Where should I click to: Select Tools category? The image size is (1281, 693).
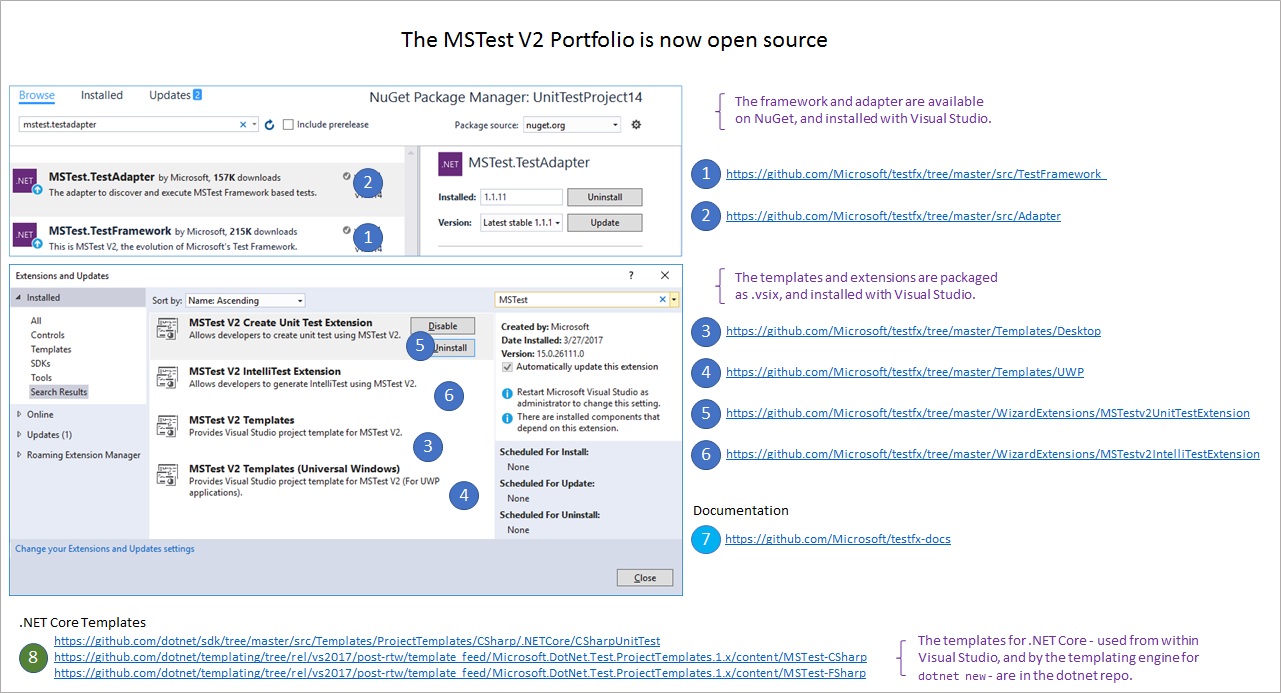click(41, 378)
